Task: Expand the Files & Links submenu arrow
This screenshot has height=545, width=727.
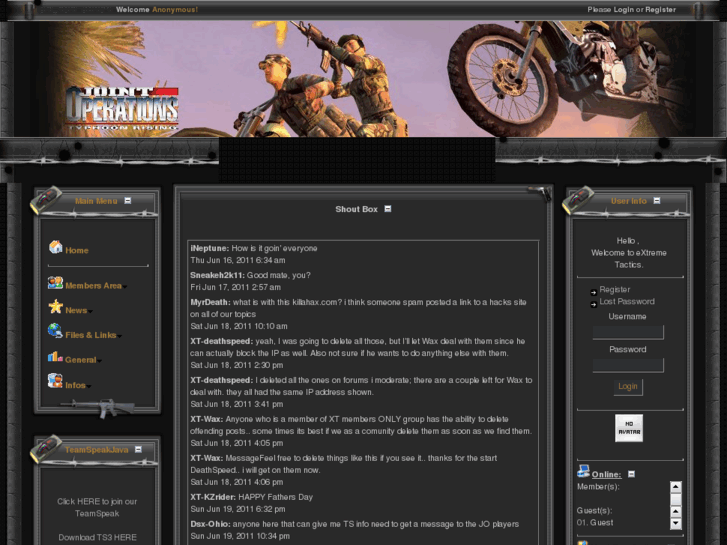Action: coord(120,336)
